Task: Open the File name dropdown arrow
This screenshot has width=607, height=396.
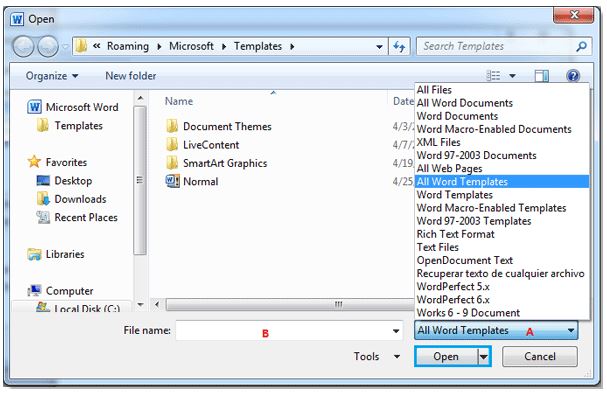Action: (396, 331)
